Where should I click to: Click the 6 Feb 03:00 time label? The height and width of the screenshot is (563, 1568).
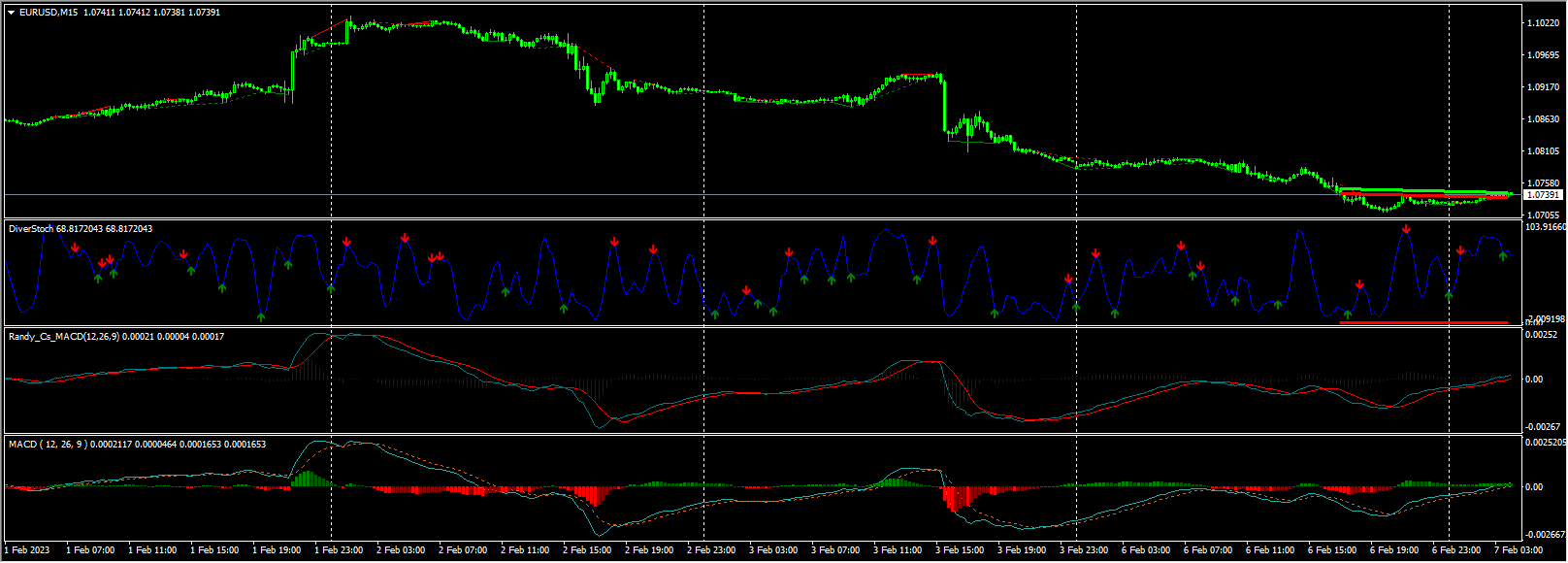[1146, 550]
